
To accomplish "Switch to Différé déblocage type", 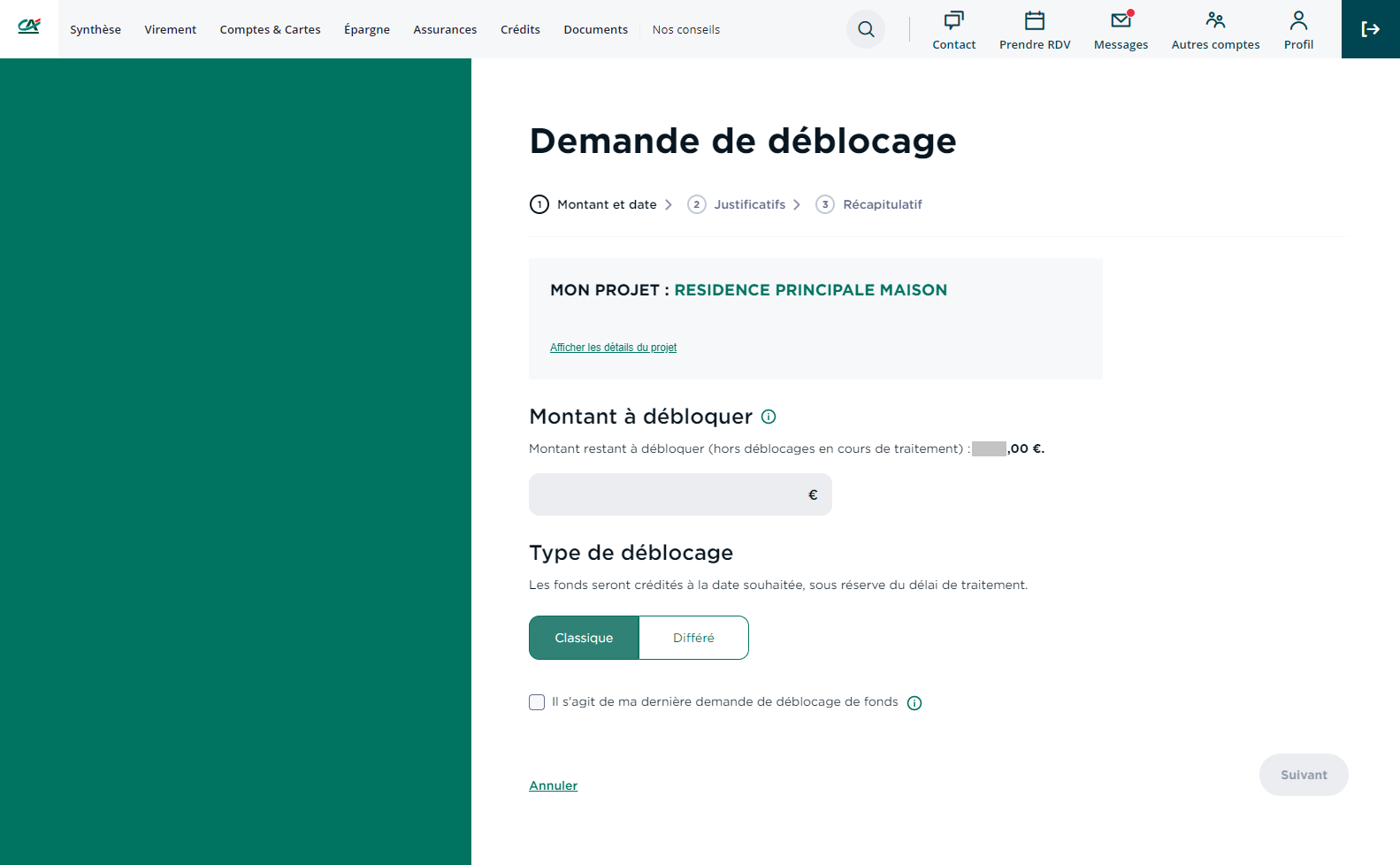I will click(x=693, y=638).
